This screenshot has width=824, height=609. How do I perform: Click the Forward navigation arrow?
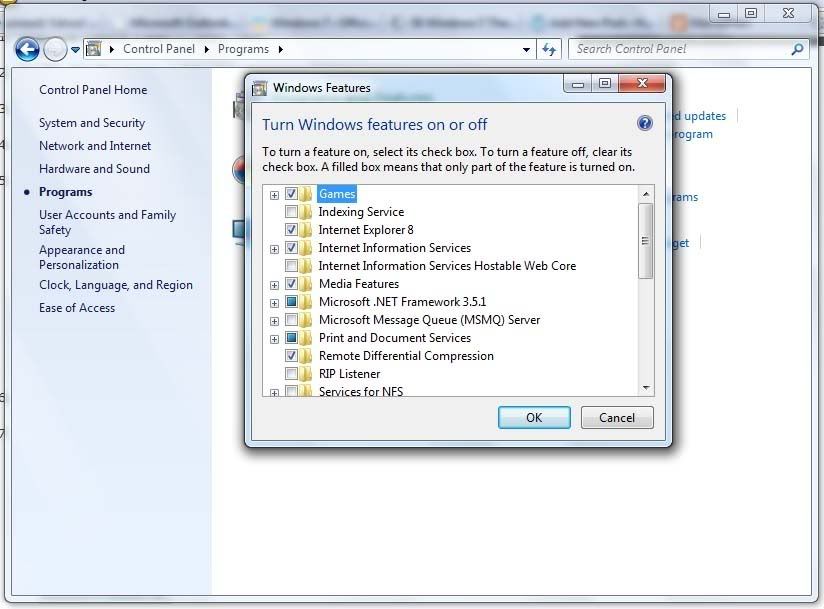click(x=55, y=50)
